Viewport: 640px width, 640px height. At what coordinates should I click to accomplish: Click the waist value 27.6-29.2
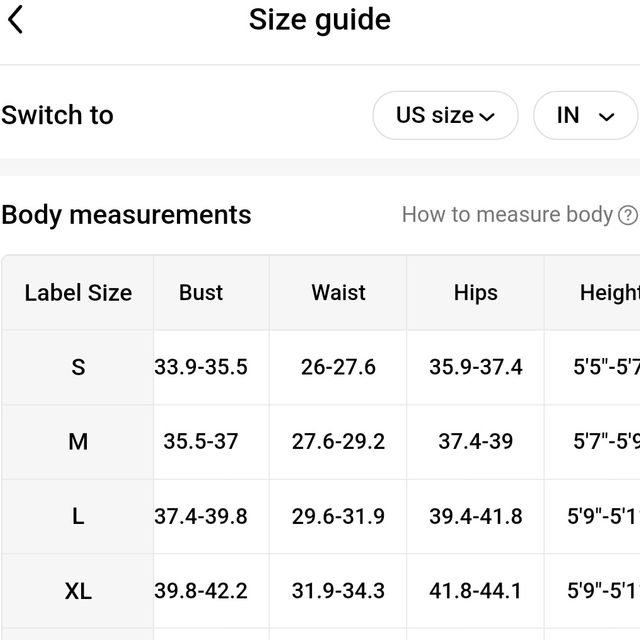click(x=338, y=442)
